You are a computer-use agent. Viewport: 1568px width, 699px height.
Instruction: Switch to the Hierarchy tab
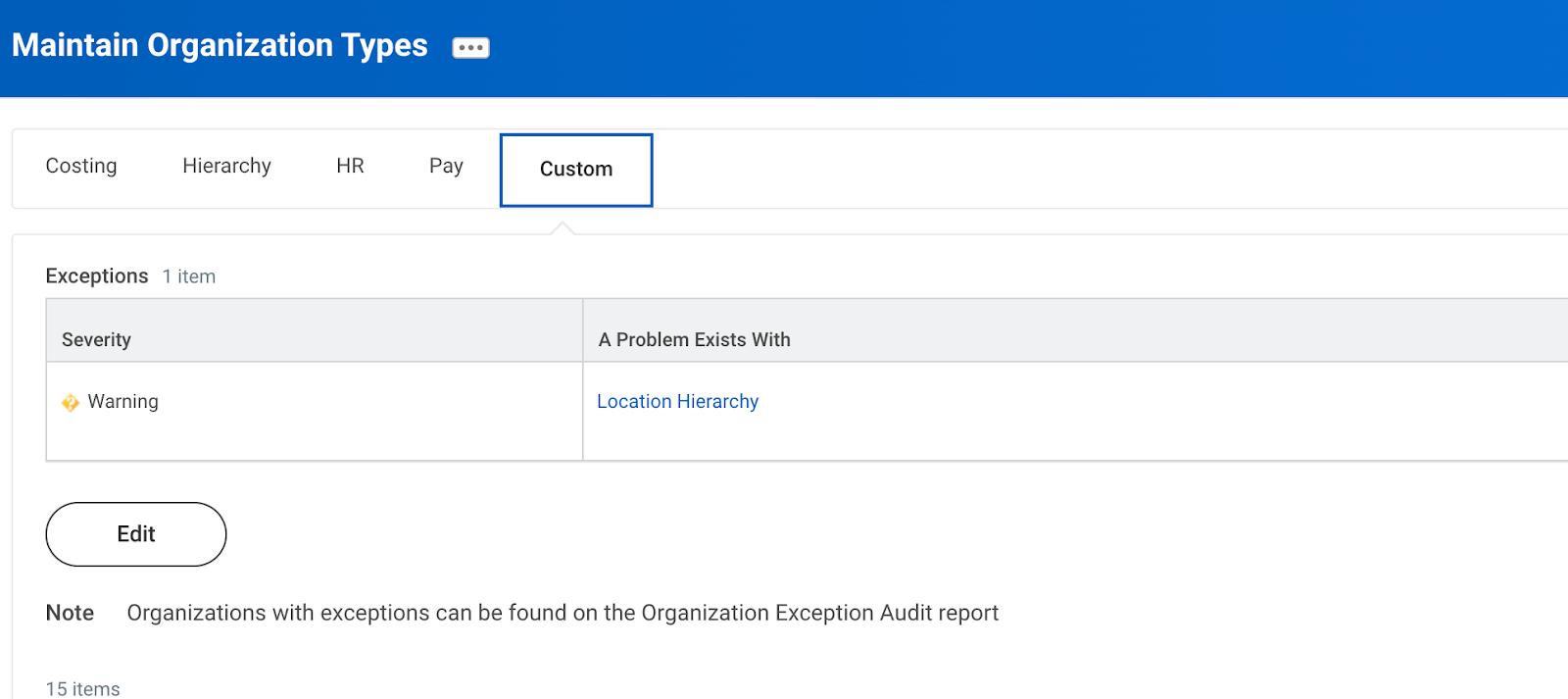pyautogui.click(x=226, y=167)
